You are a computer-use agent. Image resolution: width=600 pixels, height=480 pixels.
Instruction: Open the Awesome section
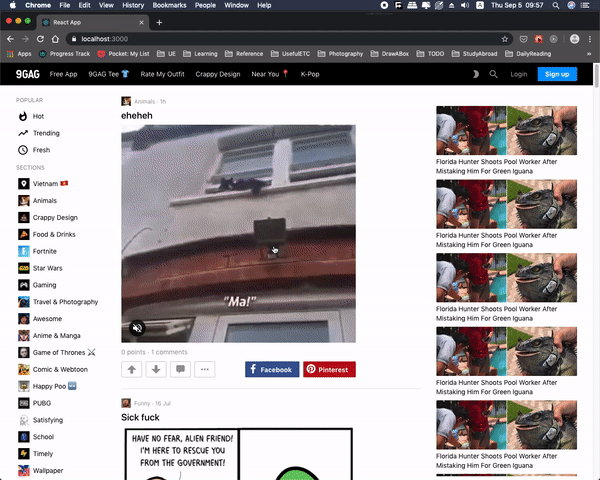click(x=40, y=318)
